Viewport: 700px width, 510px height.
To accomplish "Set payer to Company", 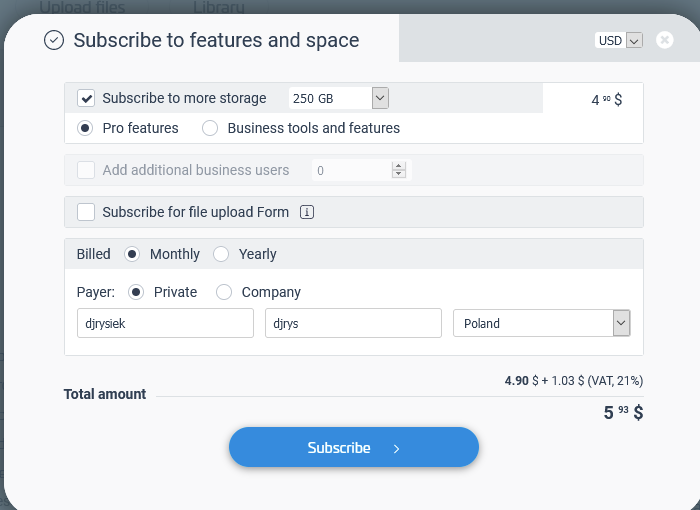I will [224, 292].
